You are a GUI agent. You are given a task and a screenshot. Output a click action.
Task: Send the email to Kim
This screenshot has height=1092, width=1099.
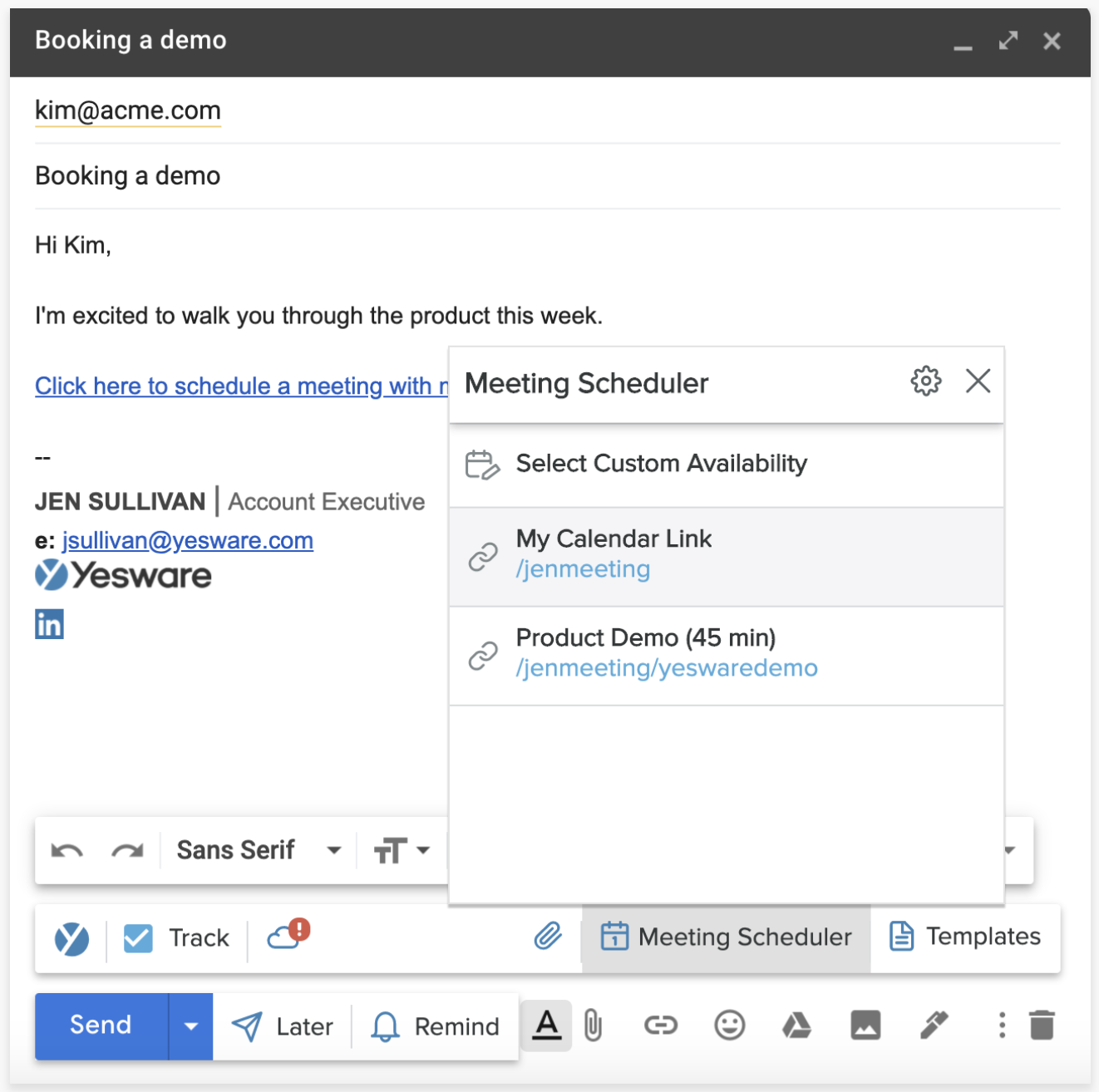coord(100,1026)
